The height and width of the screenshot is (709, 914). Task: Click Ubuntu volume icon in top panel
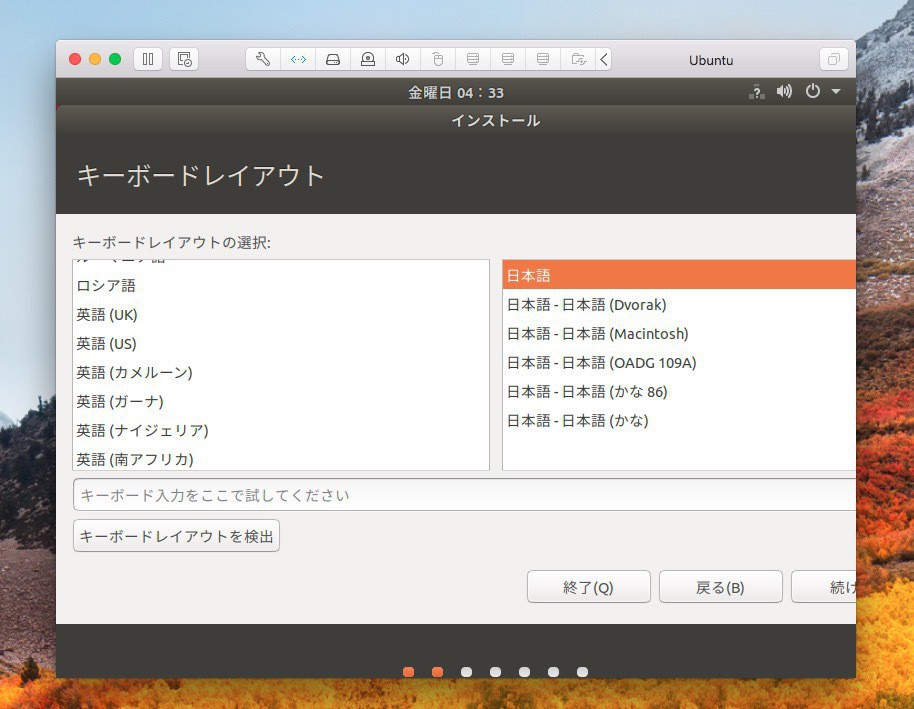click(x=784, y=92)
